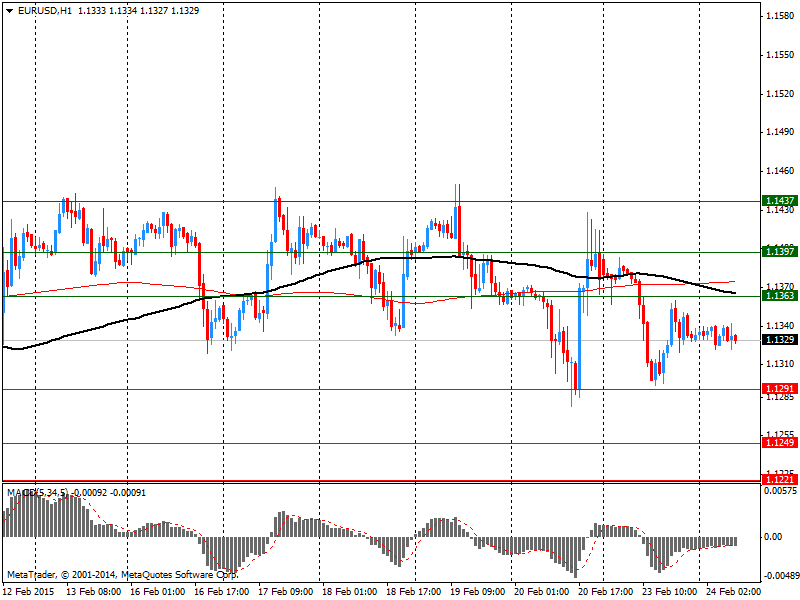
Task: Click the 17 Feb 09:00 time label
Action: click(x=286, y=592)
